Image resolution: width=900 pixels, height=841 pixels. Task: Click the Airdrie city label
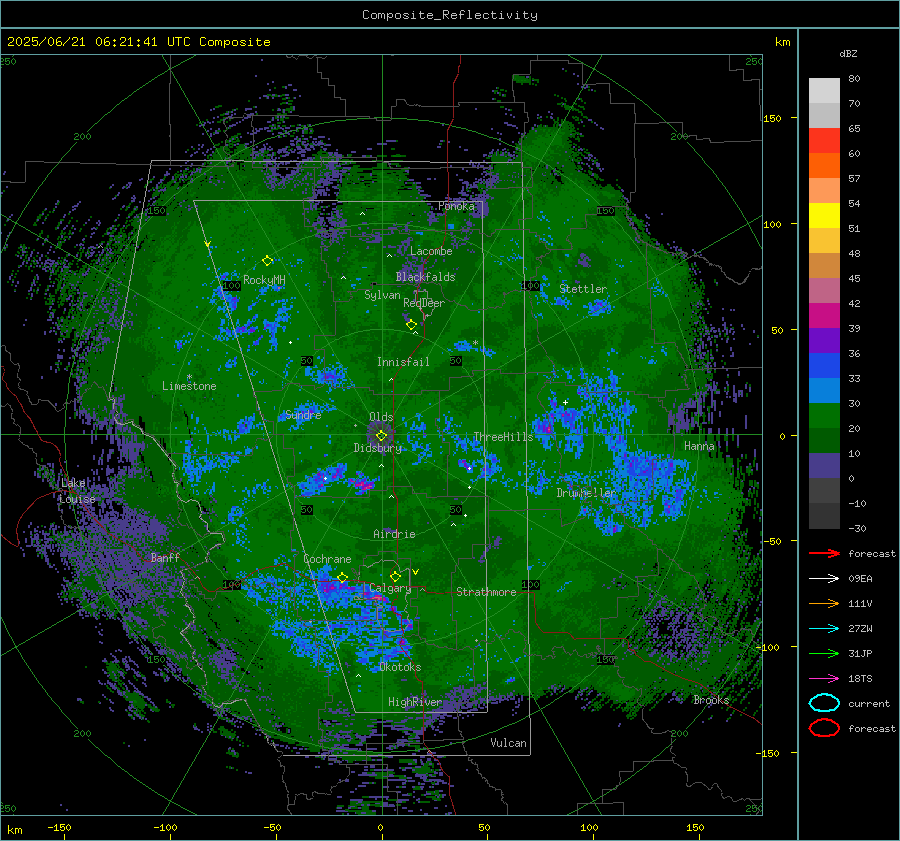(394, 534)
